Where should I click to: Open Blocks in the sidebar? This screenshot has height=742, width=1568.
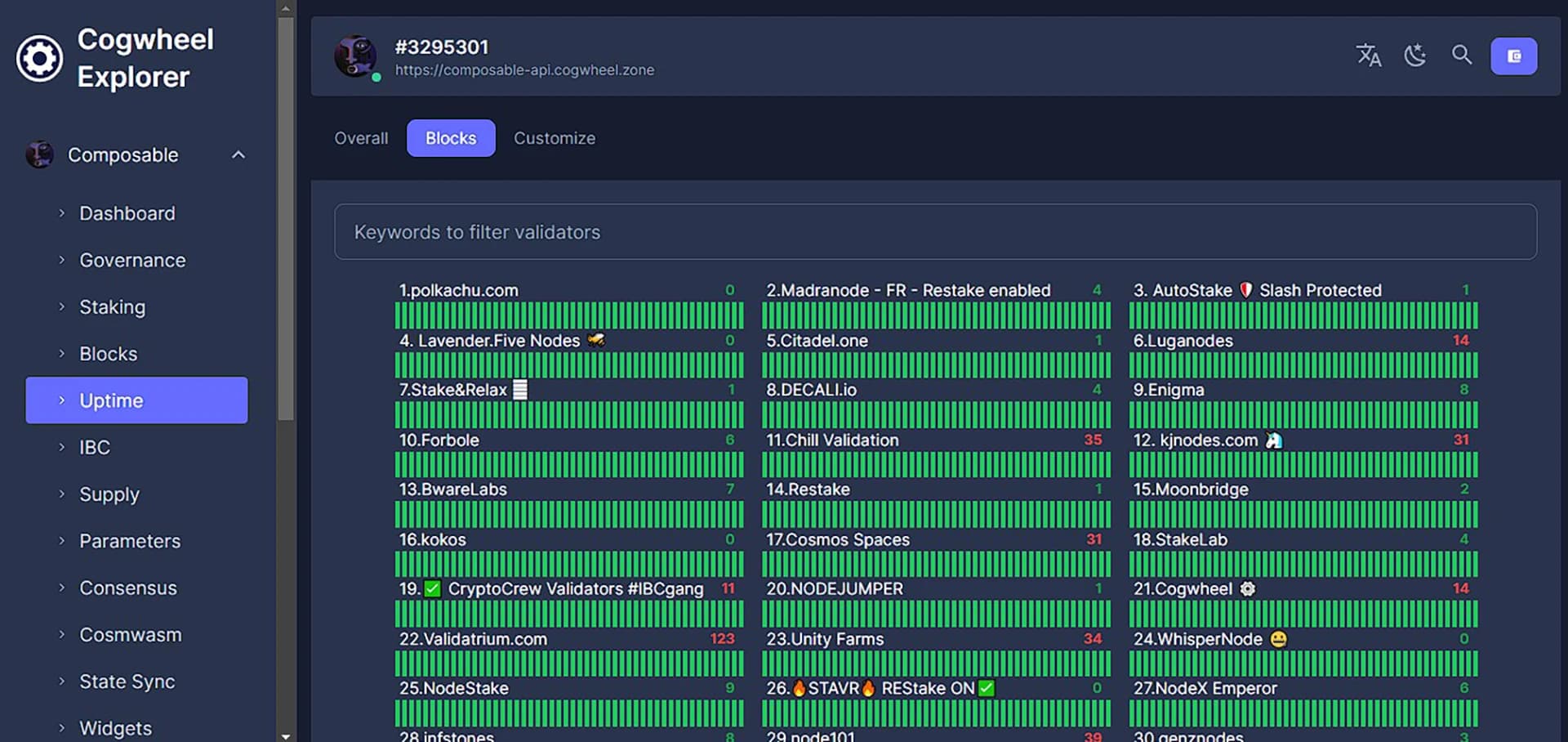coord(108,354)
